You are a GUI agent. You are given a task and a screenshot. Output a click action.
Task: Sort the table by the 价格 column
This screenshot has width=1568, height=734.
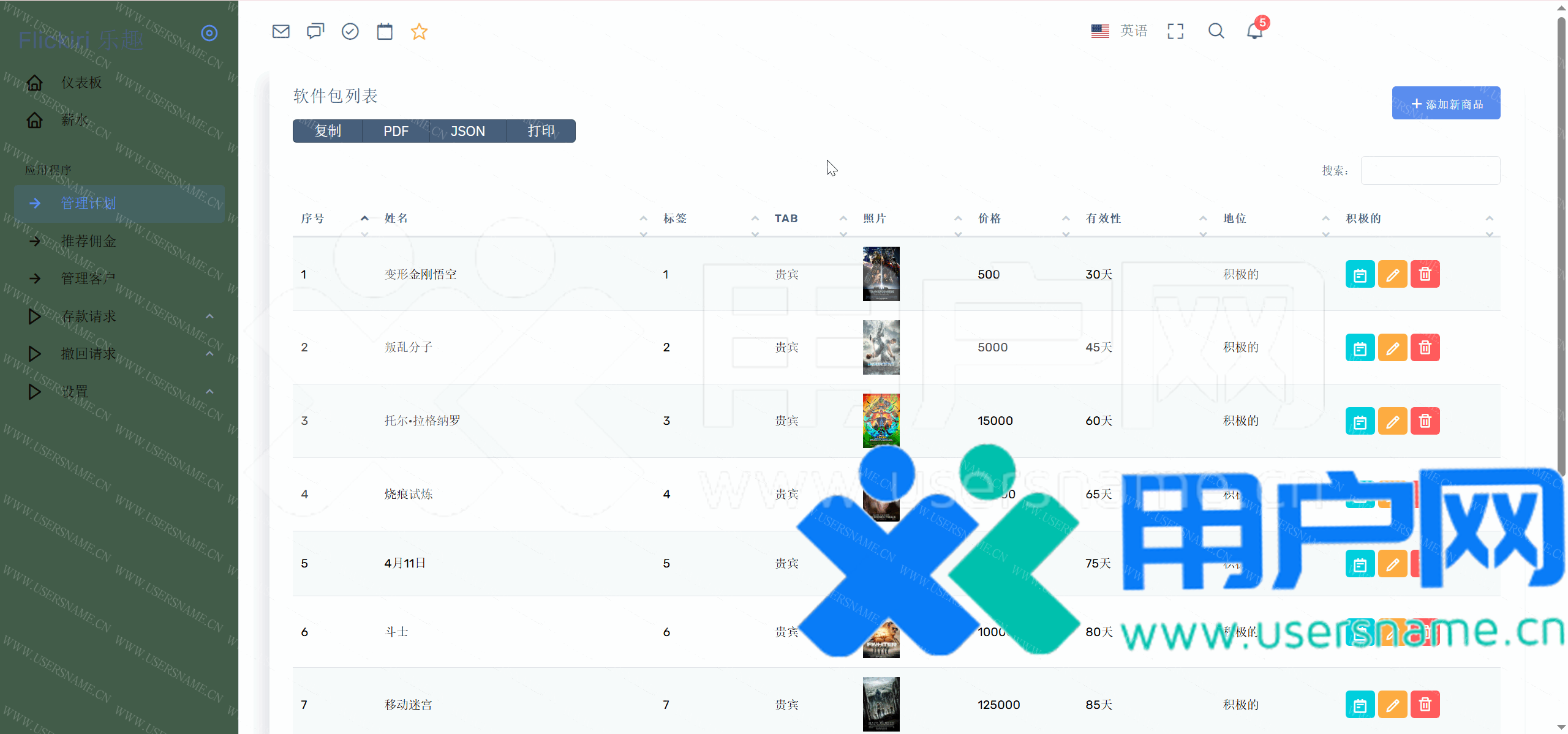click(989, 219)
